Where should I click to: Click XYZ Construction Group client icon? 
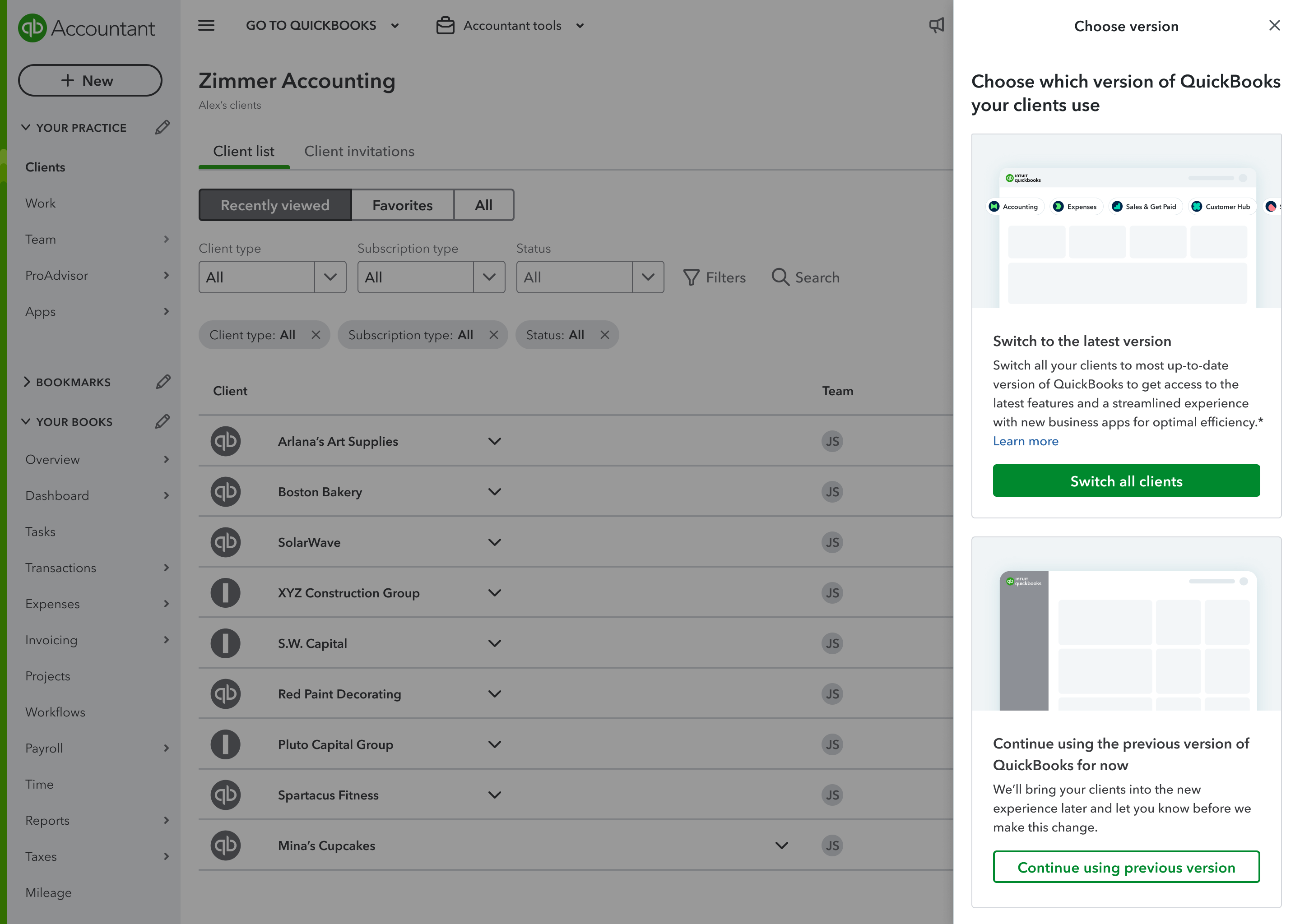(x=225, y=593)
